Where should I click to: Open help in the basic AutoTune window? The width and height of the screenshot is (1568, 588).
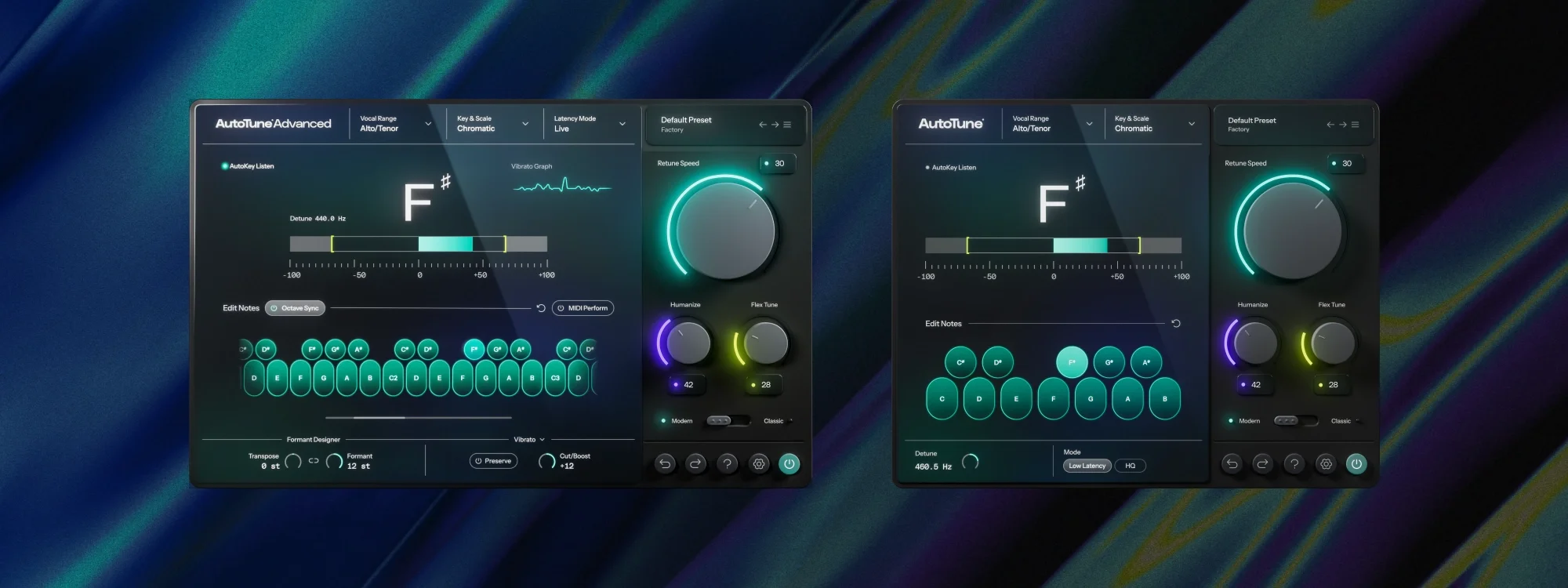[x=1294, y=463]
